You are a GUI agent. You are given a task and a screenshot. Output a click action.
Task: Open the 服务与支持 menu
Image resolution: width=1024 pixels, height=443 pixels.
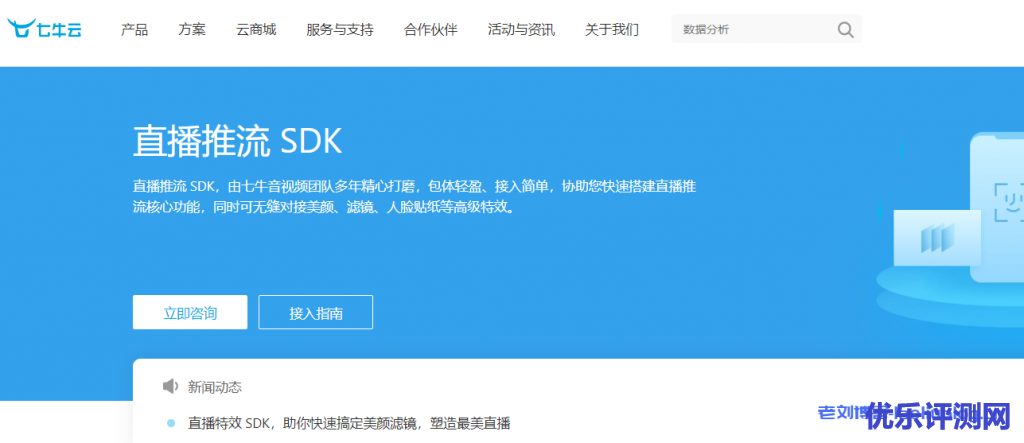(x=340, y=29)
